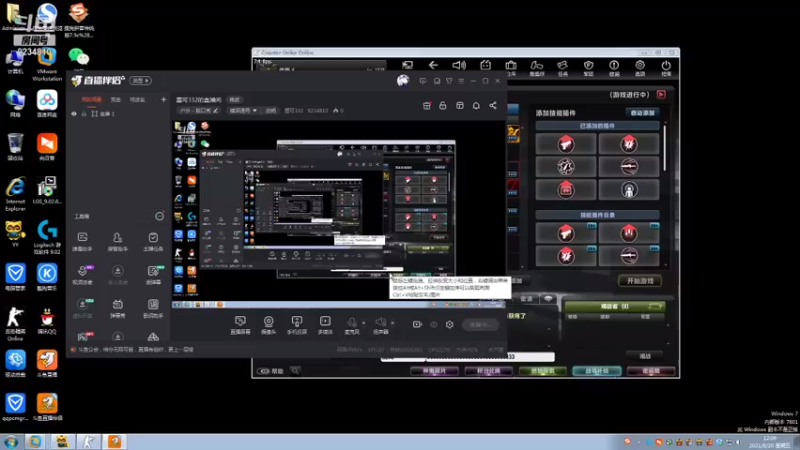Select the leftmost purple bottom tab in Counter-Strike Online

(x=434, y=371)
